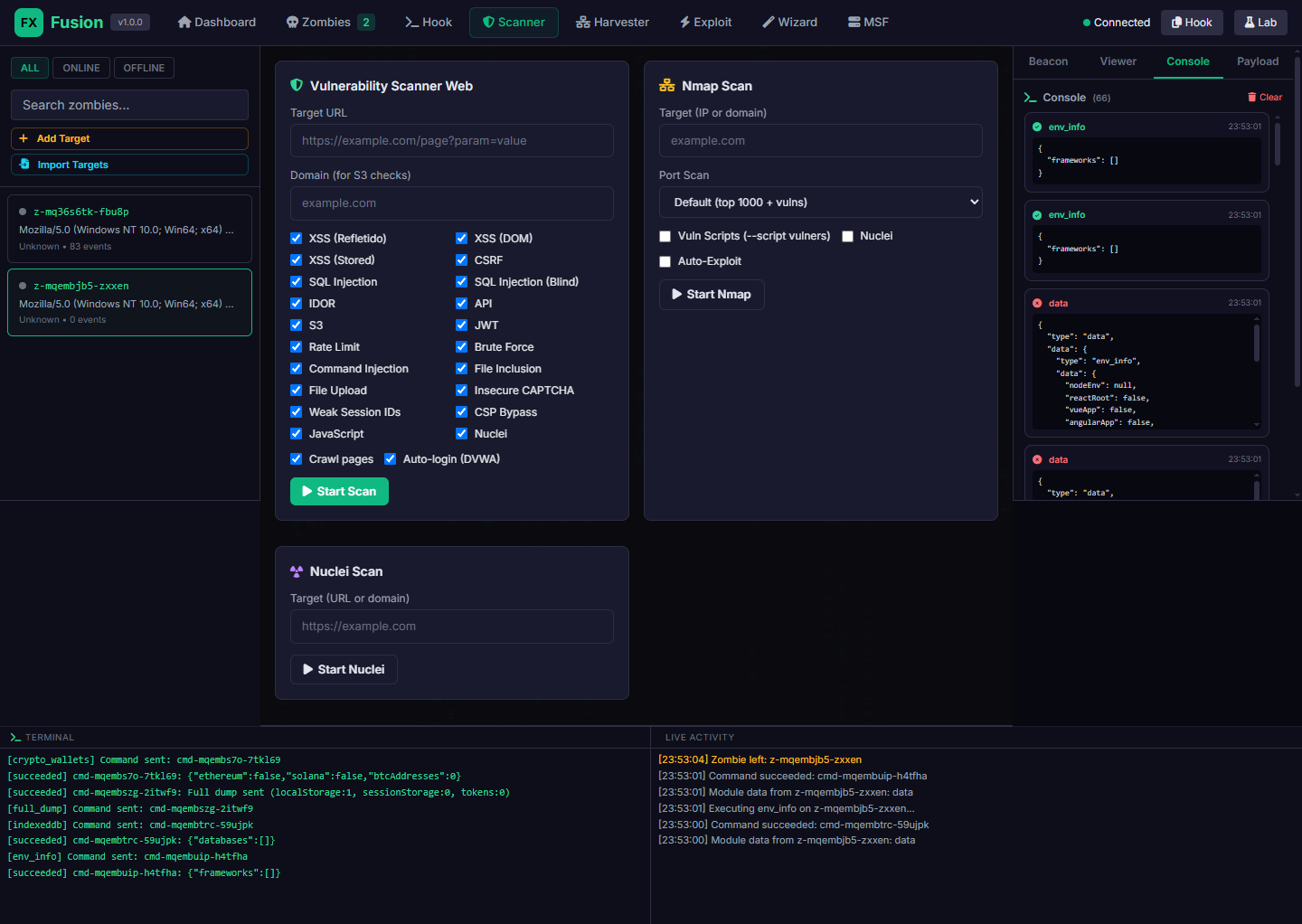Screen dimensions: 1302x924
Task: Open the Wizard tab
Action: [x=790, y=23]
